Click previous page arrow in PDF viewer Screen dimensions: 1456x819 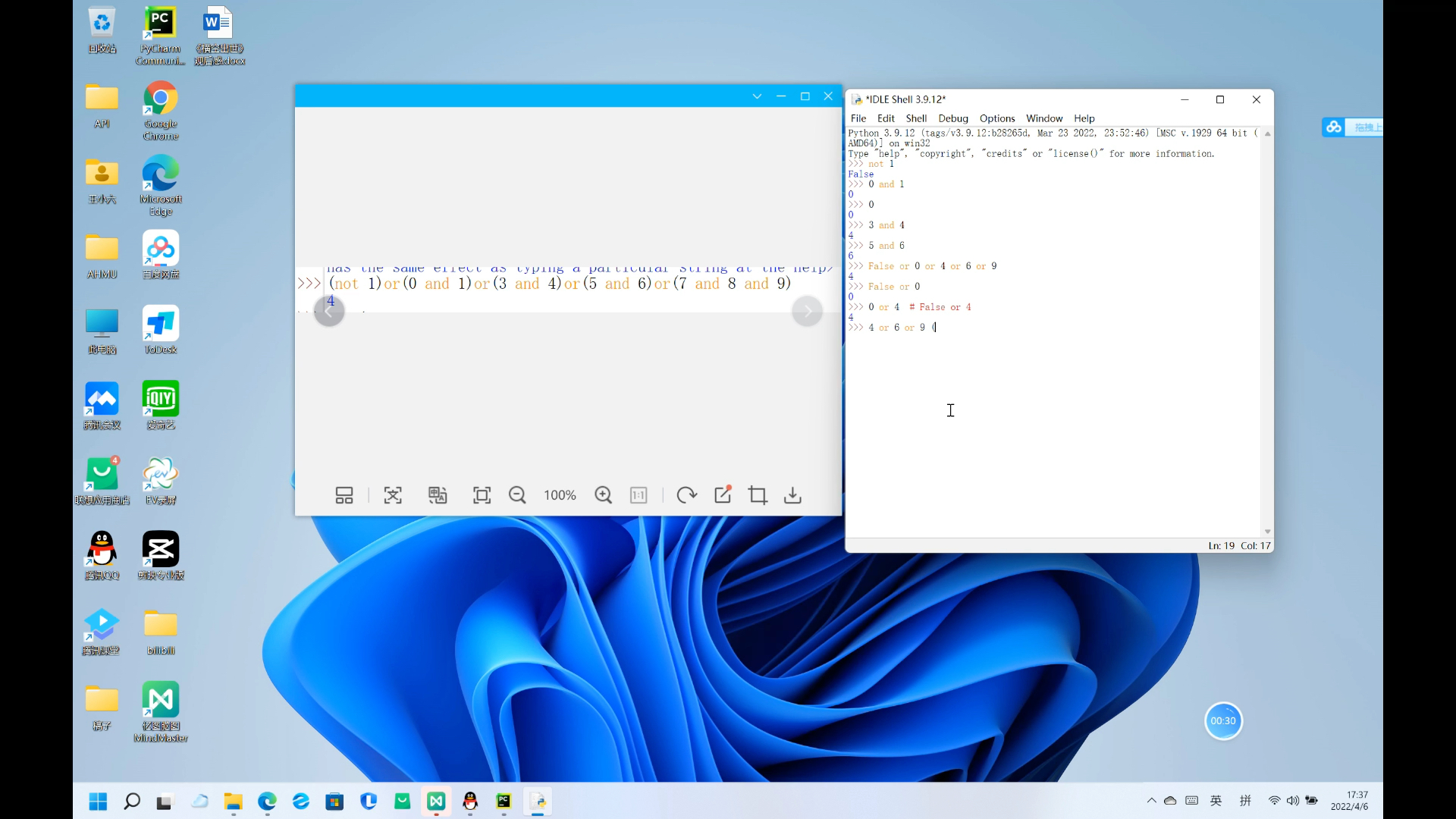[x=329, y=310]
